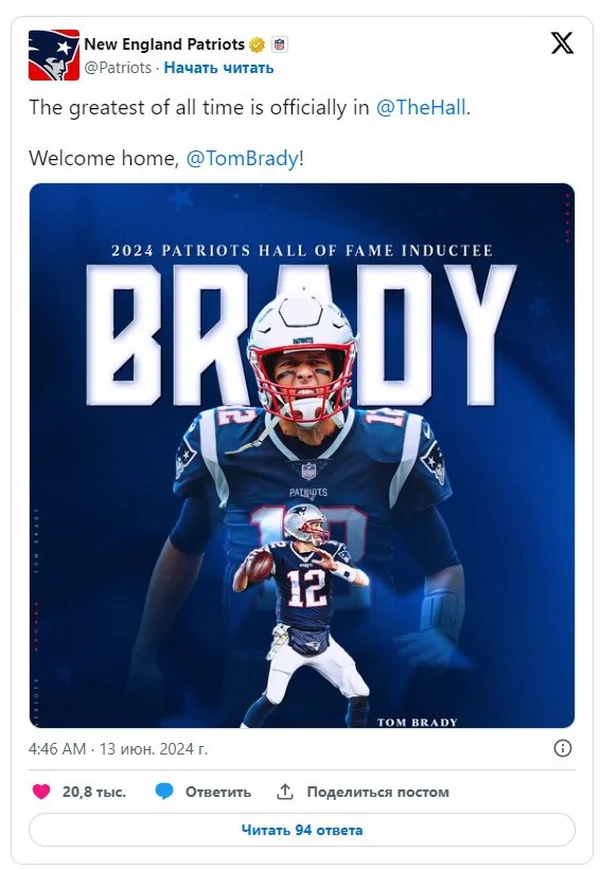Open the @TheHall mention link

click(x=421, y=108)
